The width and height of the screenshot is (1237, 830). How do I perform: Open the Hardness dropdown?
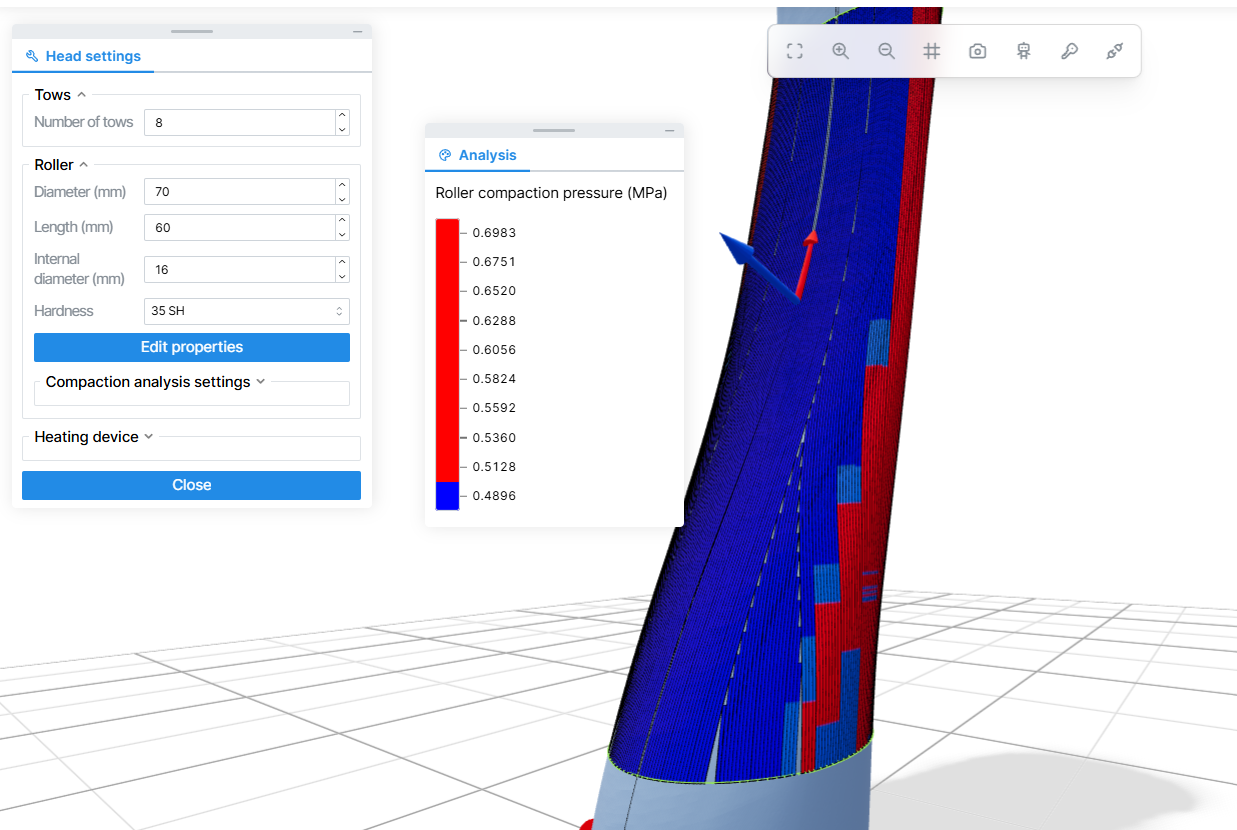point(247,311)
